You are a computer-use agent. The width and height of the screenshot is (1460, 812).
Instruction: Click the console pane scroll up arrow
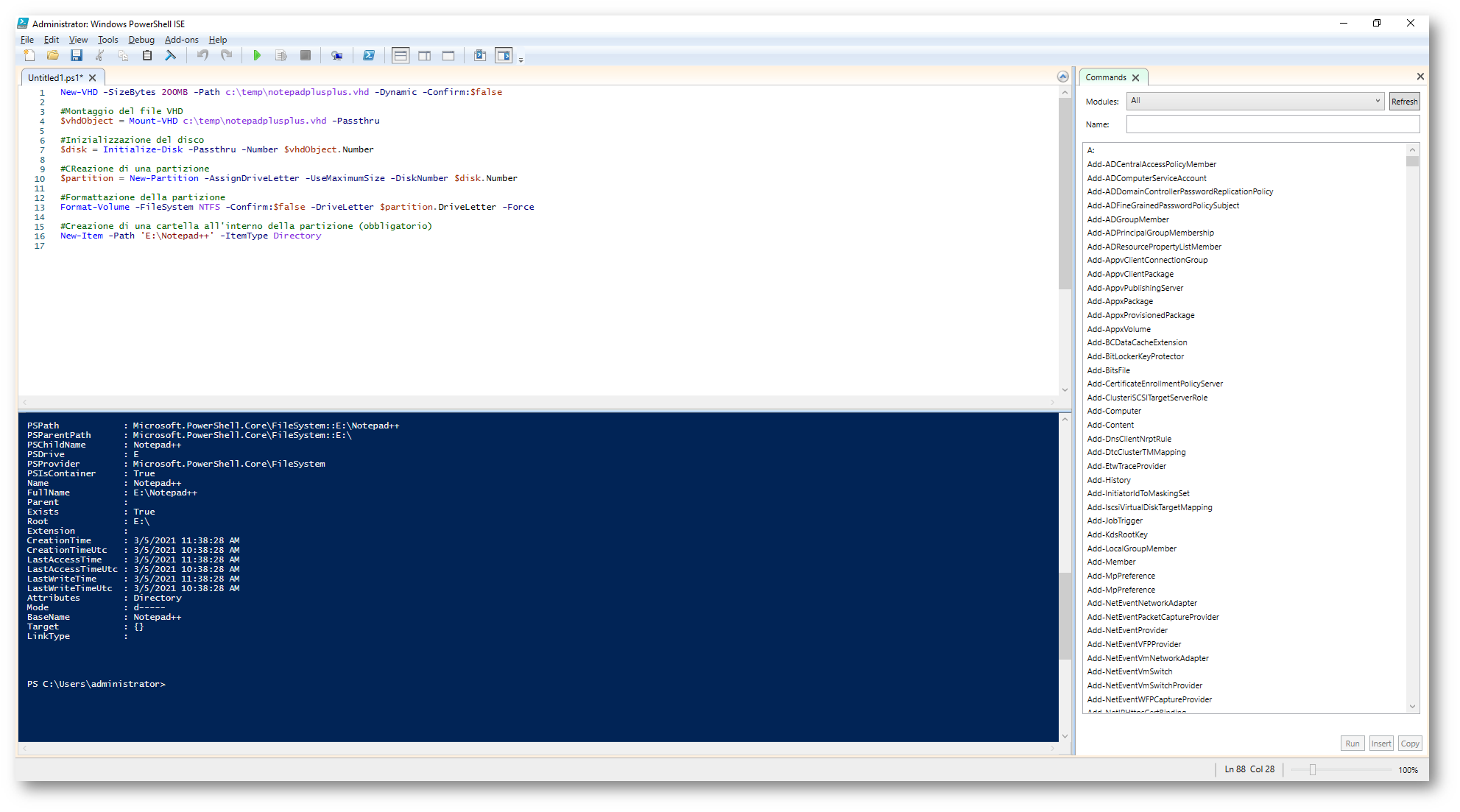pos(1065,420)
